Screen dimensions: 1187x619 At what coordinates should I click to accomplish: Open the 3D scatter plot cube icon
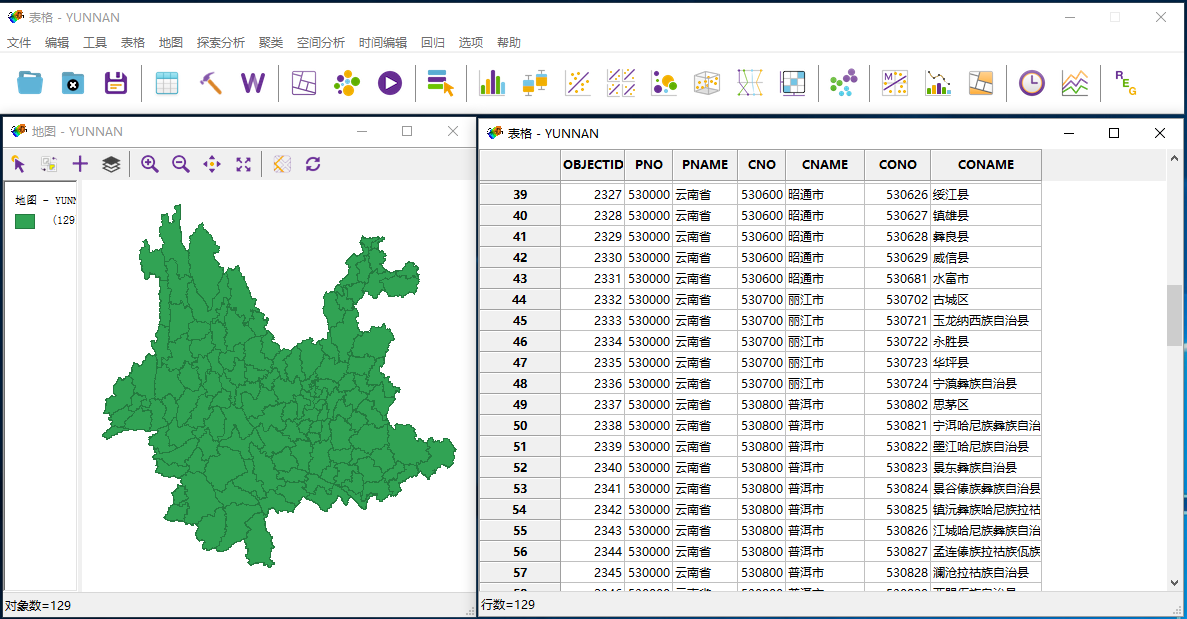706,83
